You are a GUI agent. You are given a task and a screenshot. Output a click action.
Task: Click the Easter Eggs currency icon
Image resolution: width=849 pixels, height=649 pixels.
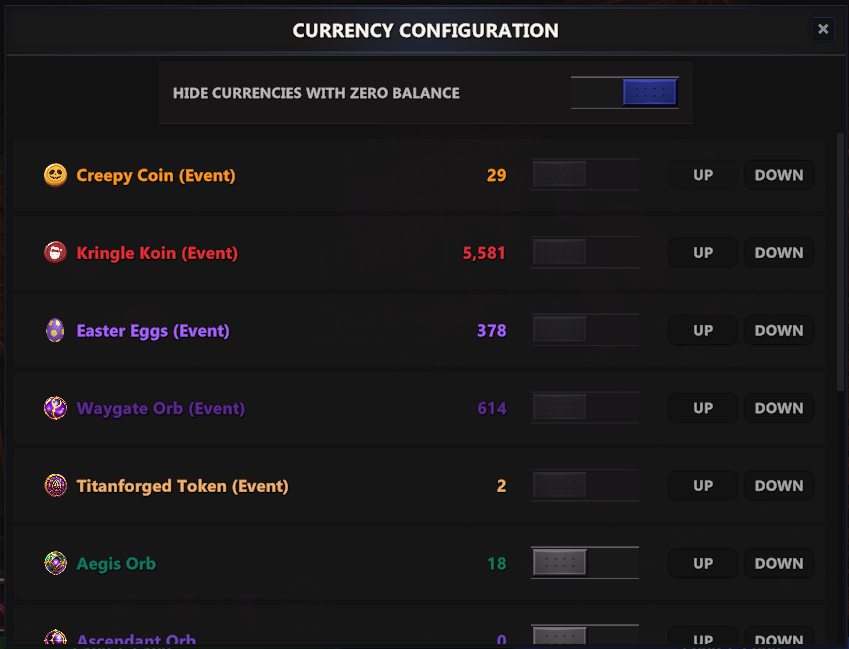(56, 330)
